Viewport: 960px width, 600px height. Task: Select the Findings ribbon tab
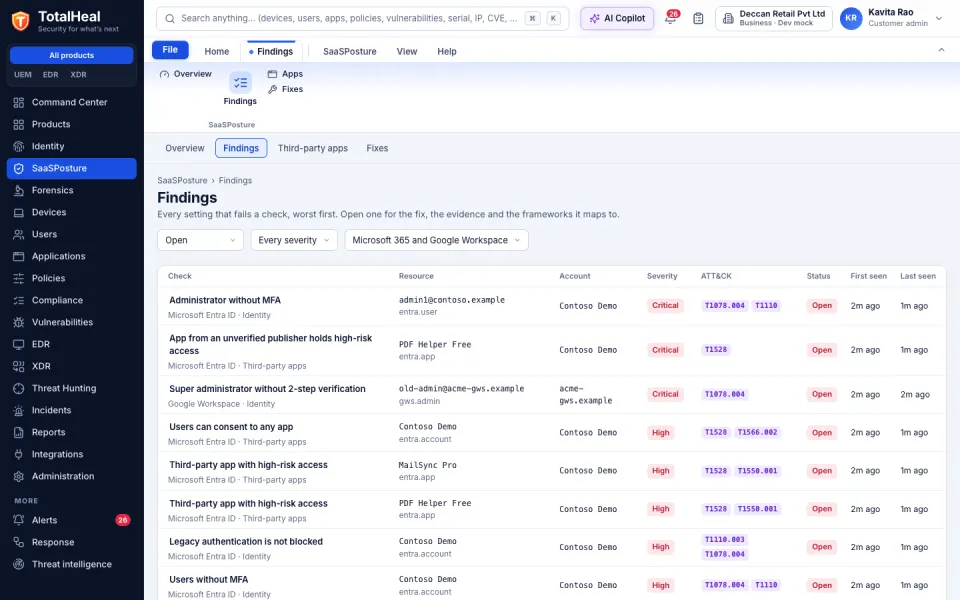pyautogui.click(x=271, y=51)
